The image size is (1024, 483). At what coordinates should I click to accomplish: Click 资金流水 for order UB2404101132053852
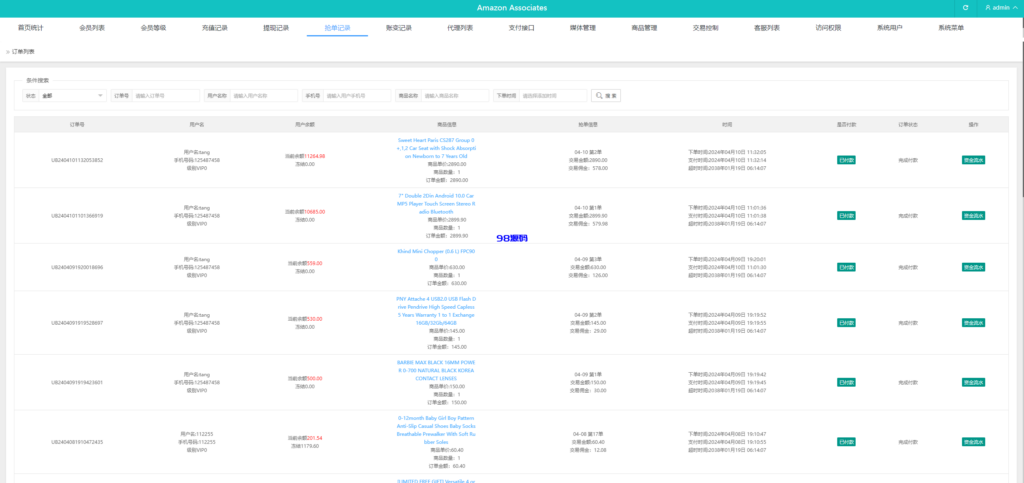click(973, 160)
